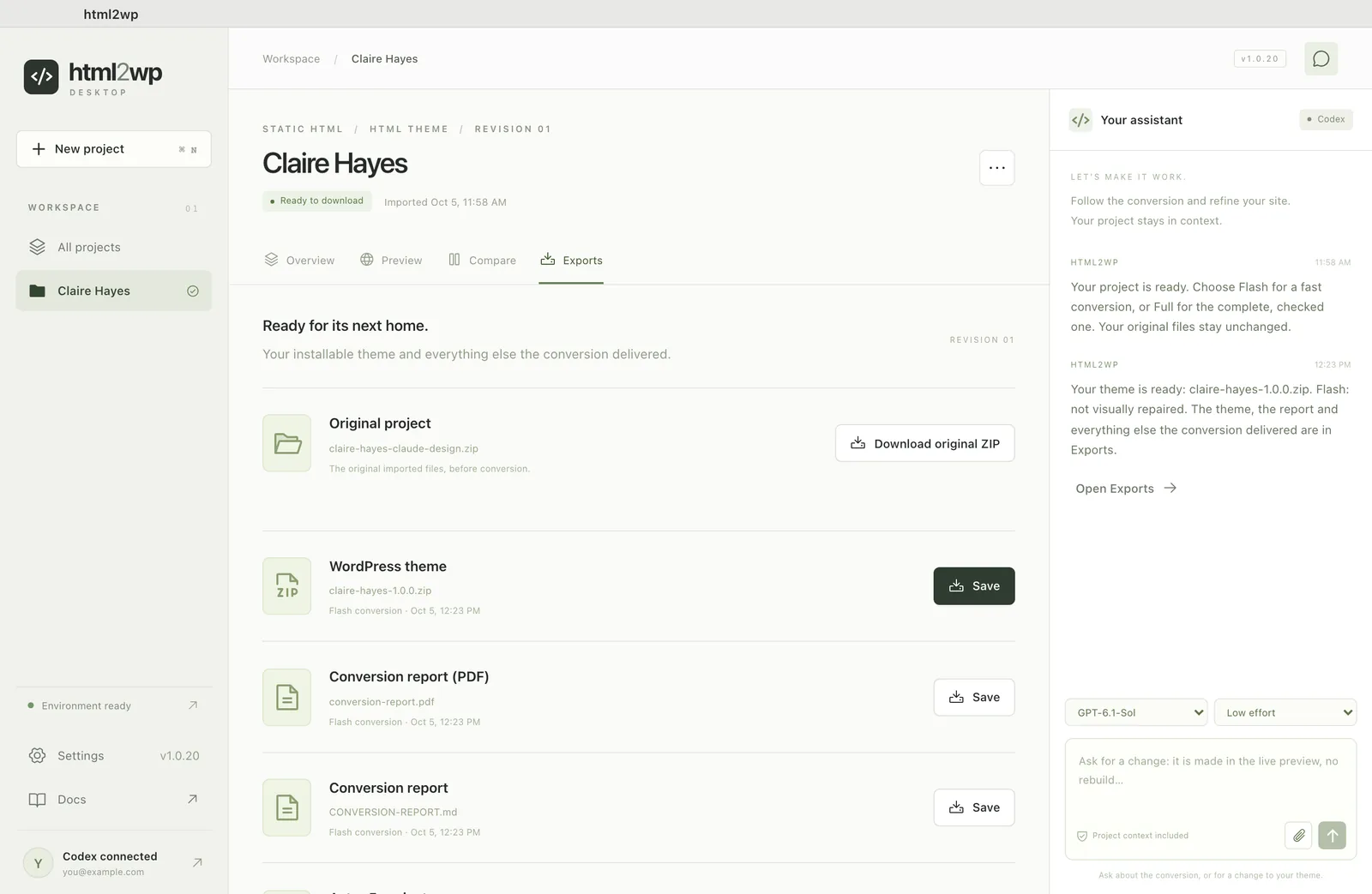Follow the Open Exports link

tap(1126, 489)
